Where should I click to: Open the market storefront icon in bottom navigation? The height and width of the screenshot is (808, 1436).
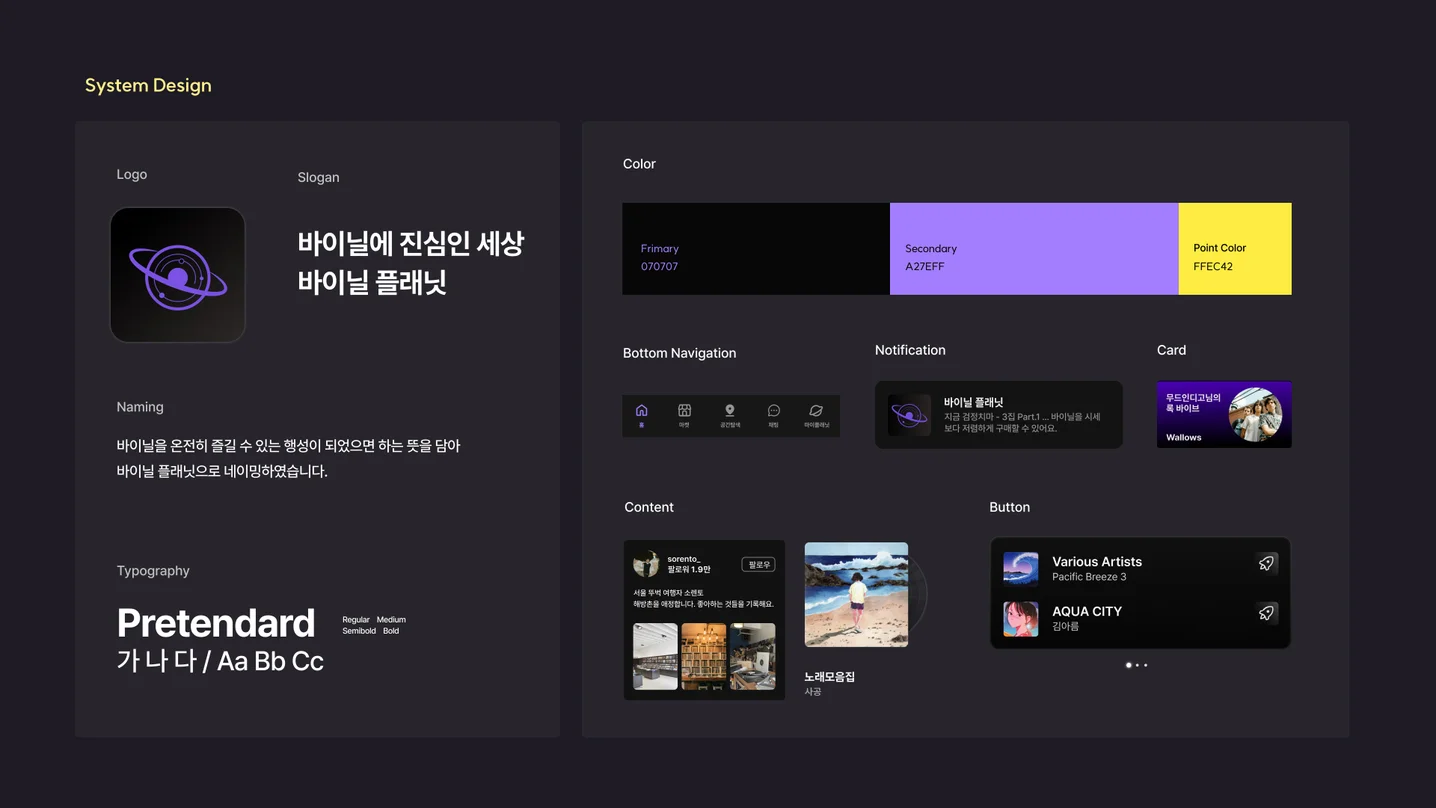click(684, 410)
